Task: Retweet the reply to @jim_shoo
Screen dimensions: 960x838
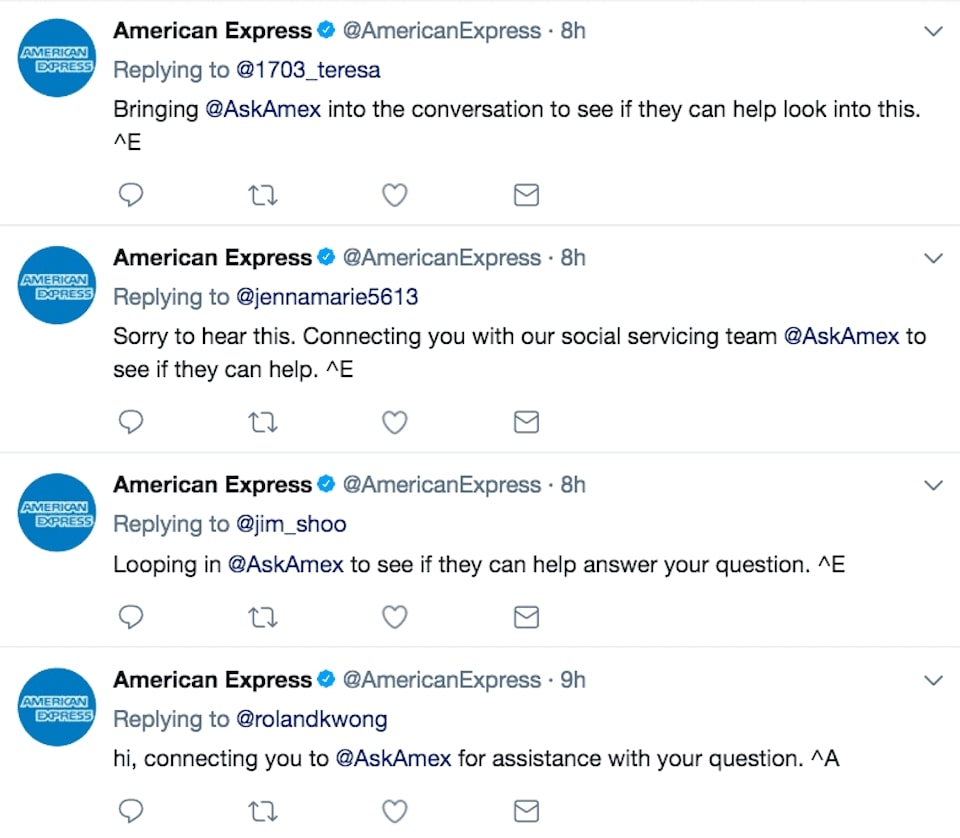Action: (263, 617)
